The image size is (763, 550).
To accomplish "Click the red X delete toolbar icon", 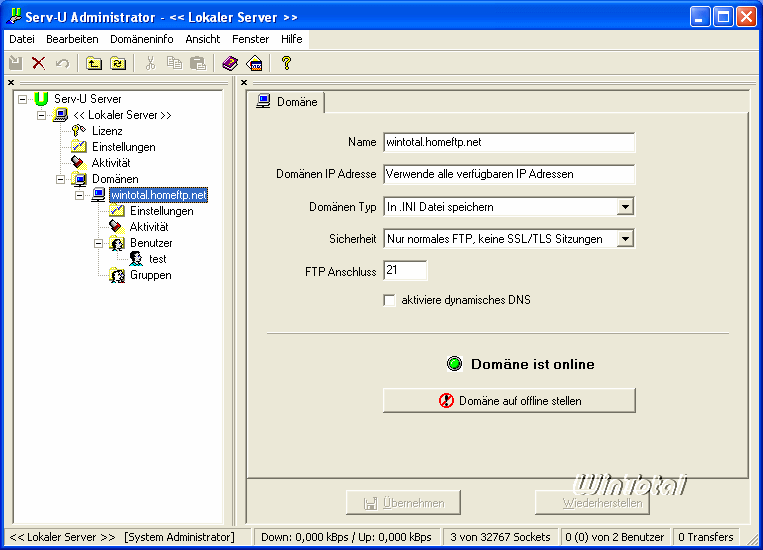I will click(x=38, y=63).
